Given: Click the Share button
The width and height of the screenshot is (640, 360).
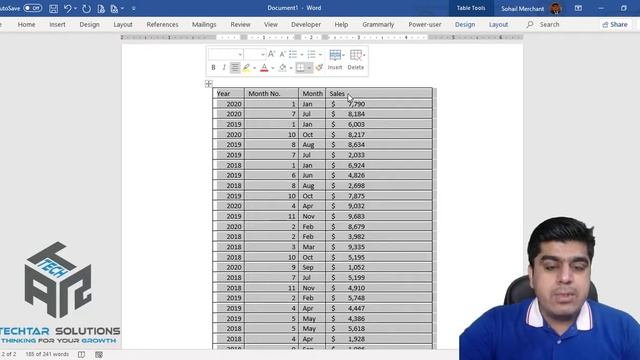Looking at the screenshot, I should click(x=615, y=24).
